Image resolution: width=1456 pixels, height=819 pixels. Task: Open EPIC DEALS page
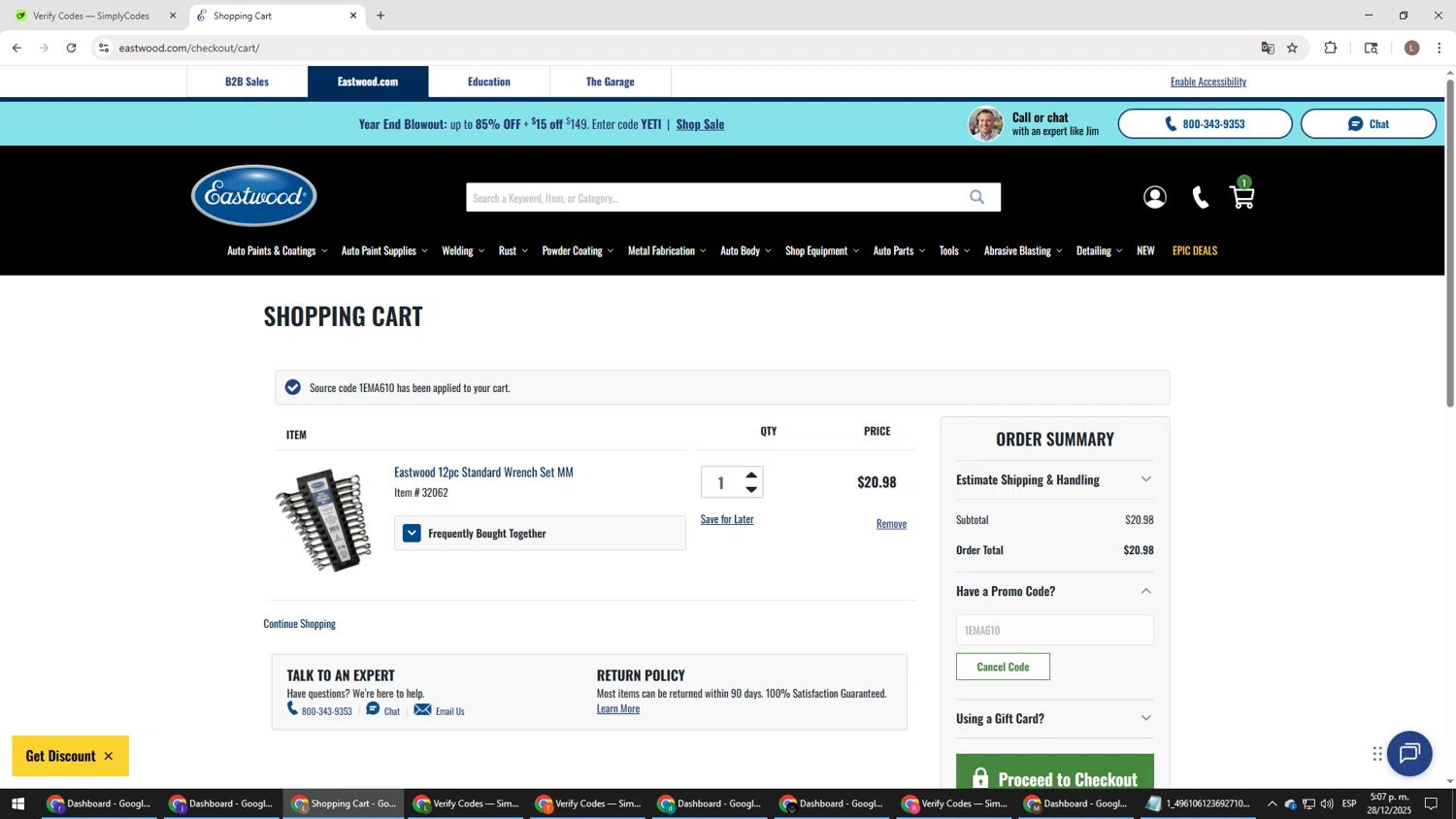click(x=1194, y=250)
